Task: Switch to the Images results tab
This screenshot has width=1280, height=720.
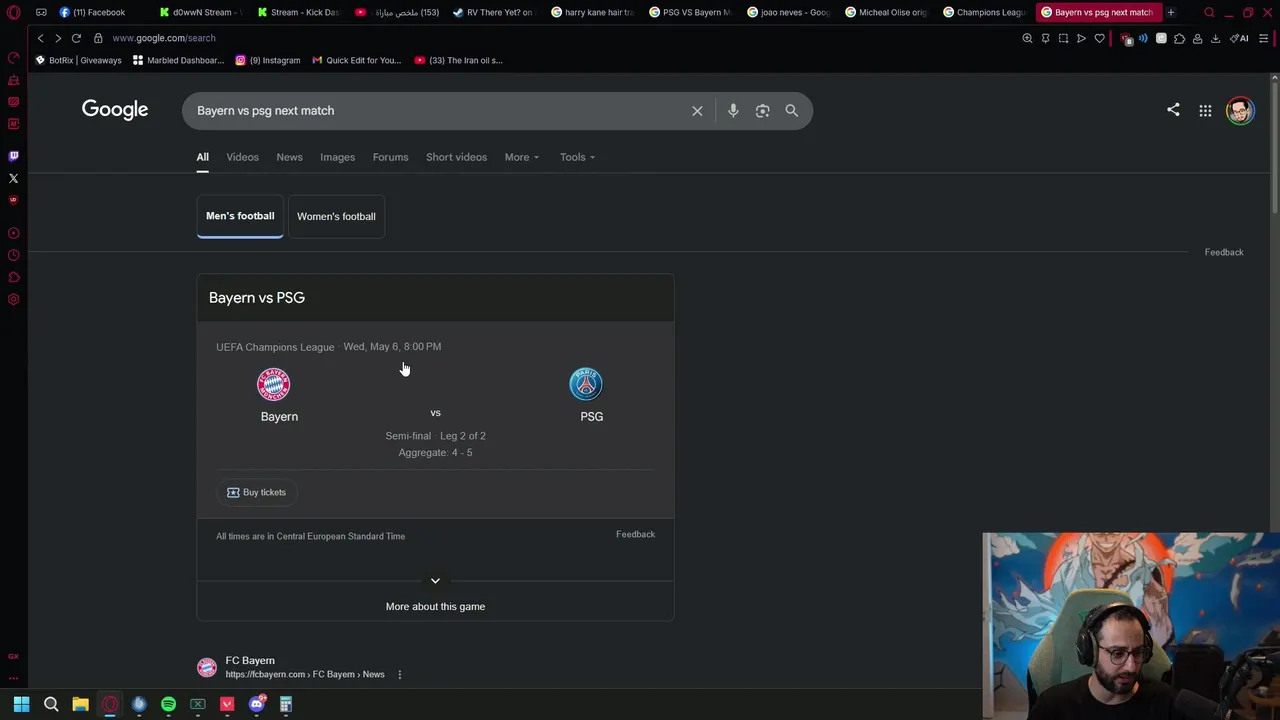Action: pos(337,157)
